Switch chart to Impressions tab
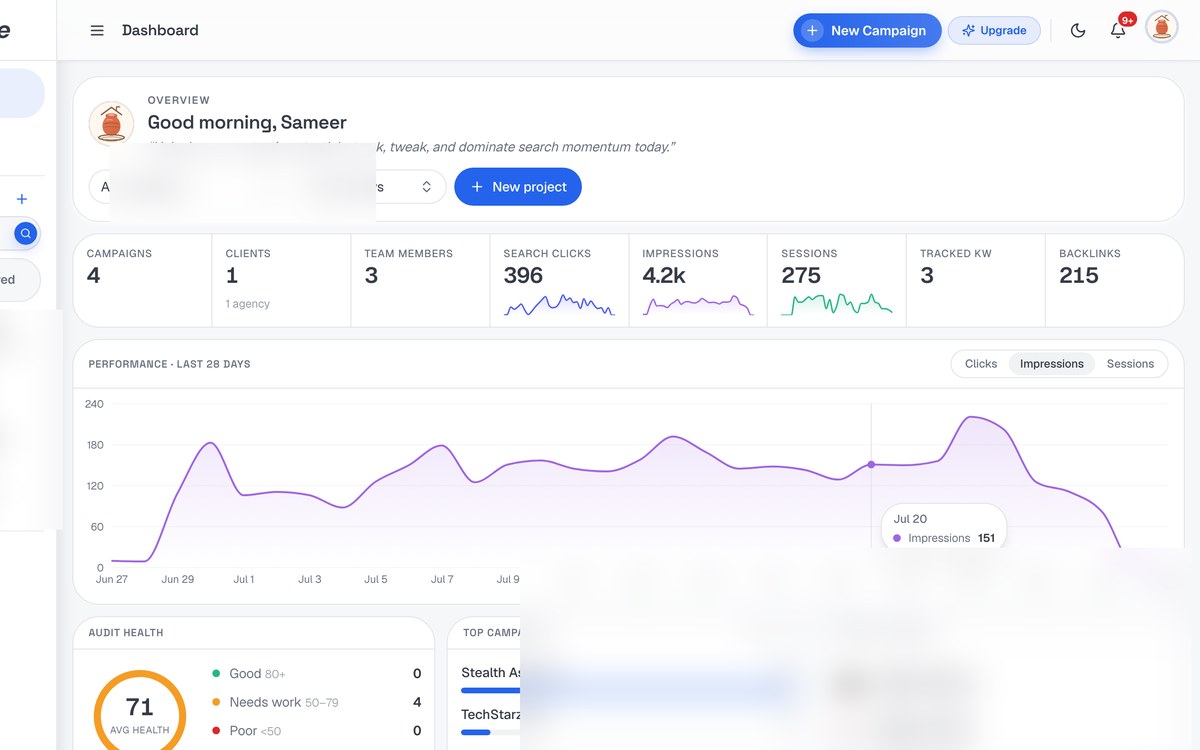Image resolution: width=1200 pixels, height=750 pixels. pos(1051,364)
